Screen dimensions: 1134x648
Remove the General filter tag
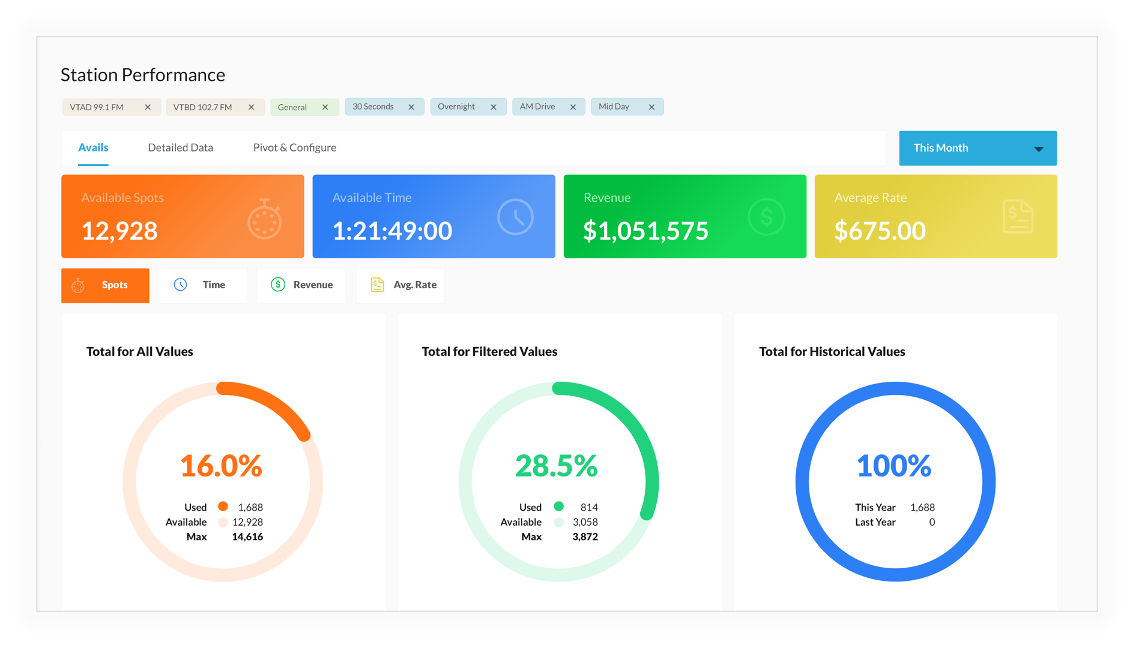(325, 107)
